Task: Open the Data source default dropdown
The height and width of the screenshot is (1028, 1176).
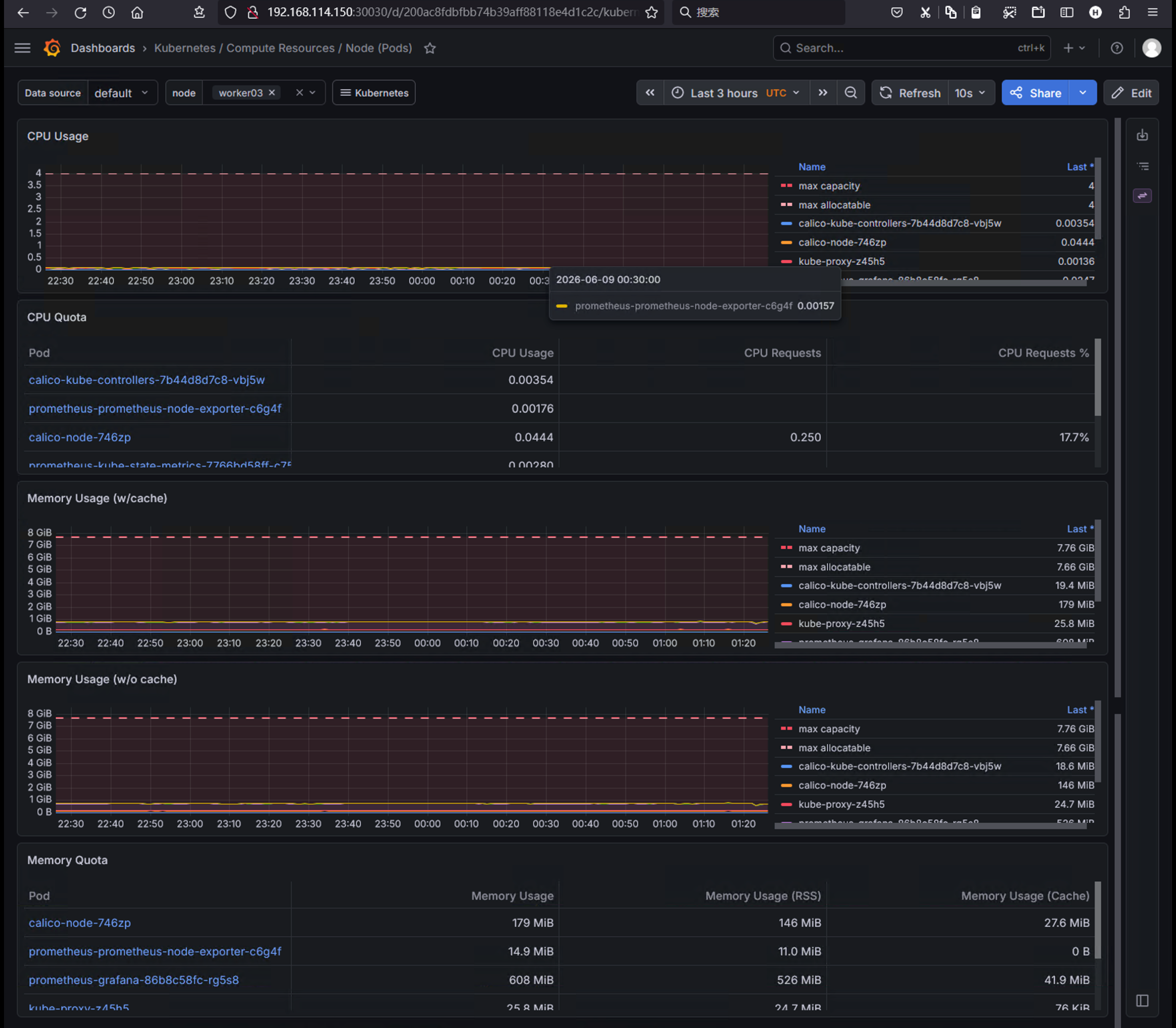Action: click(x=122, y=93)
